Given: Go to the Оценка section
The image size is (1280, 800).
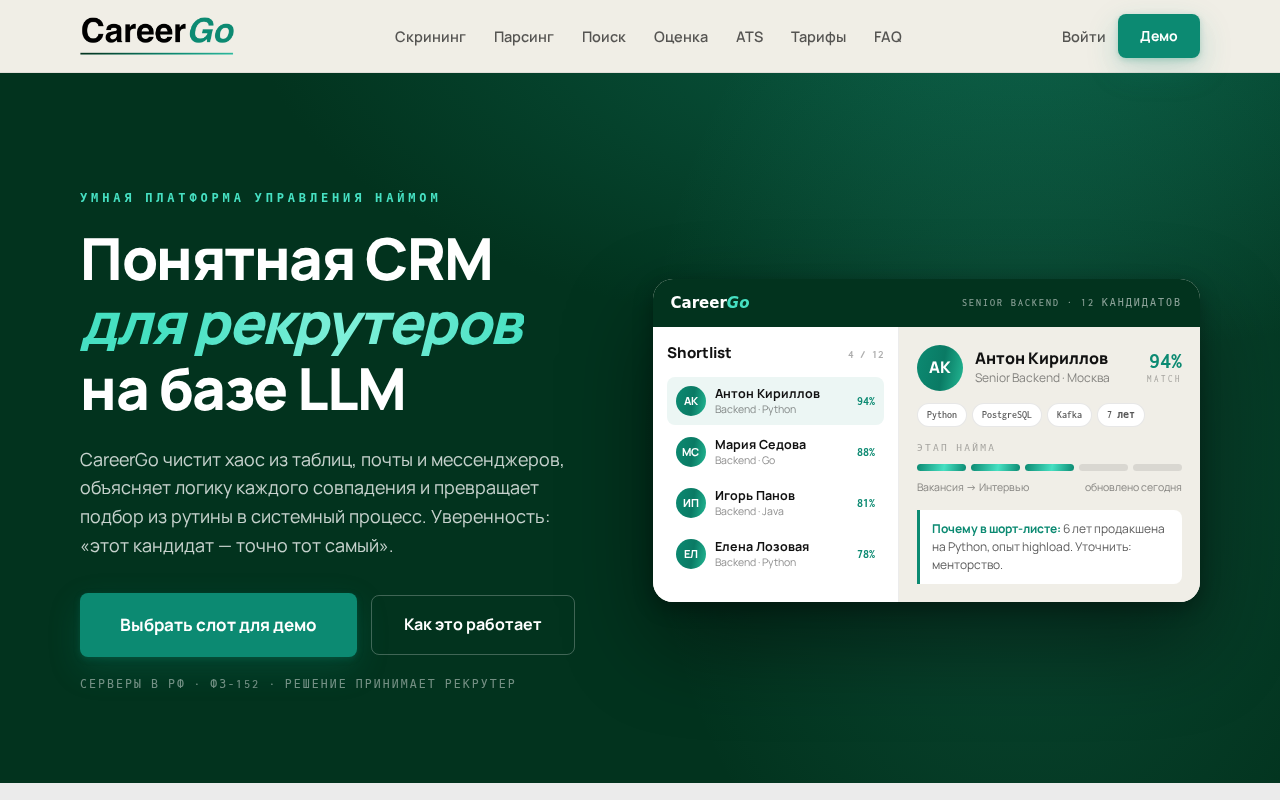Looking at the screenshot, I should 681,37.
